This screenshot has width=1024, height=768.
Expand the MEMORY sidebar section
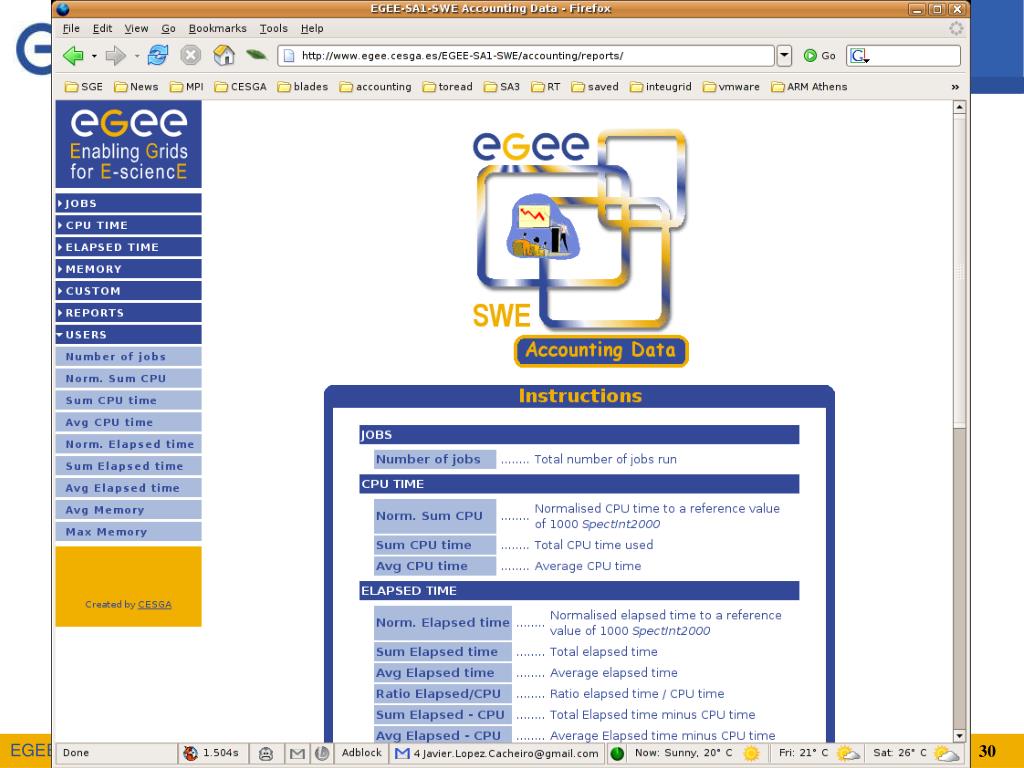click(x=129, y=269)
